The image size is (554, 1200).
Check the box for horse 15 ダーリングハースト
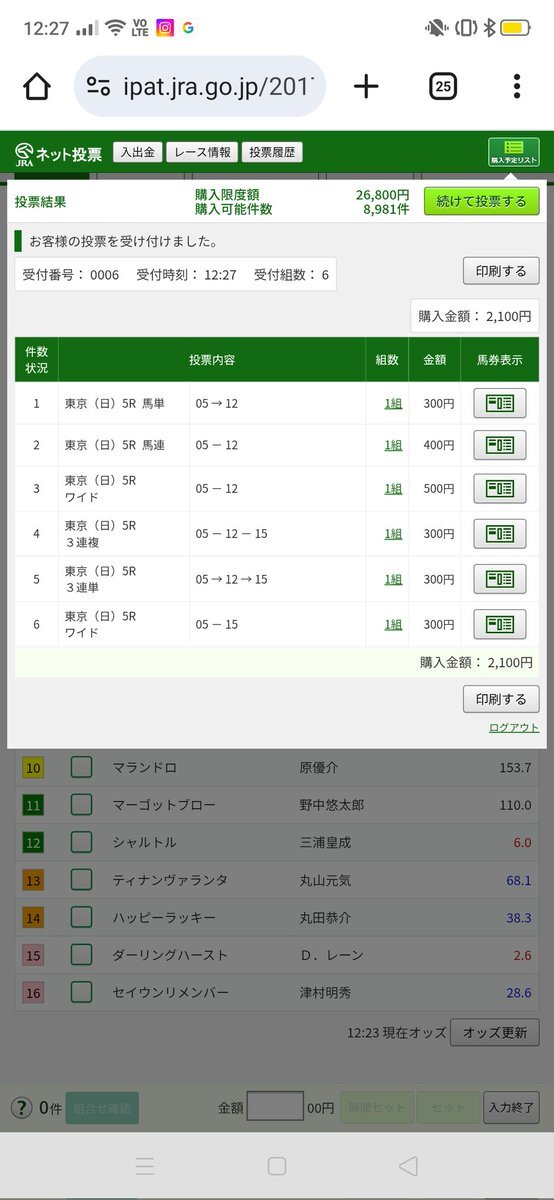coord(82,955)
